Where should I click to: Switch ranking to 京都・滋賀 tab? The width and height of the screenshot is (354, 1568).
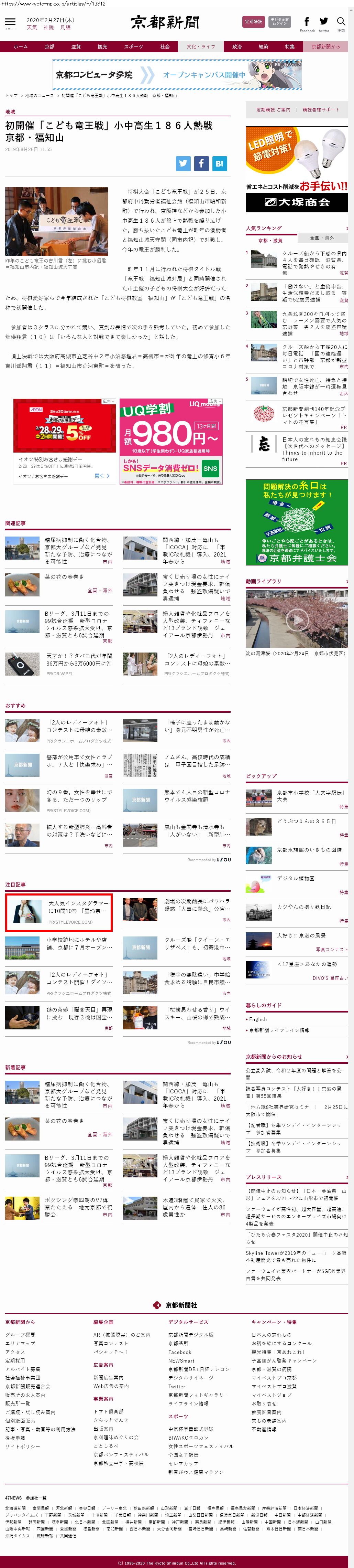click(271, 240)
